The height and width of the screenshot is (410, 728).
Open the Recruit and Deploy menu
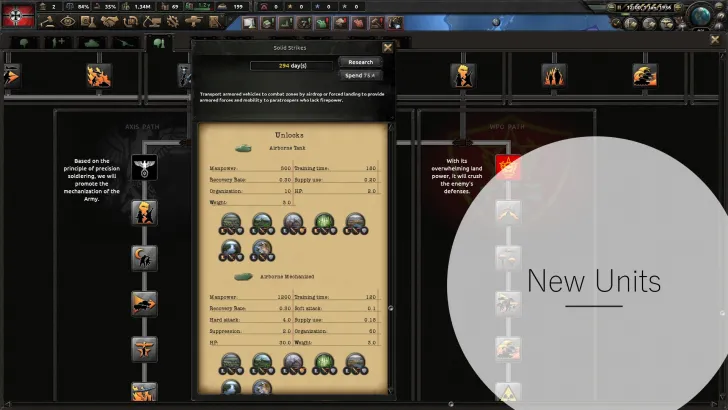click(x=193, y=21)
